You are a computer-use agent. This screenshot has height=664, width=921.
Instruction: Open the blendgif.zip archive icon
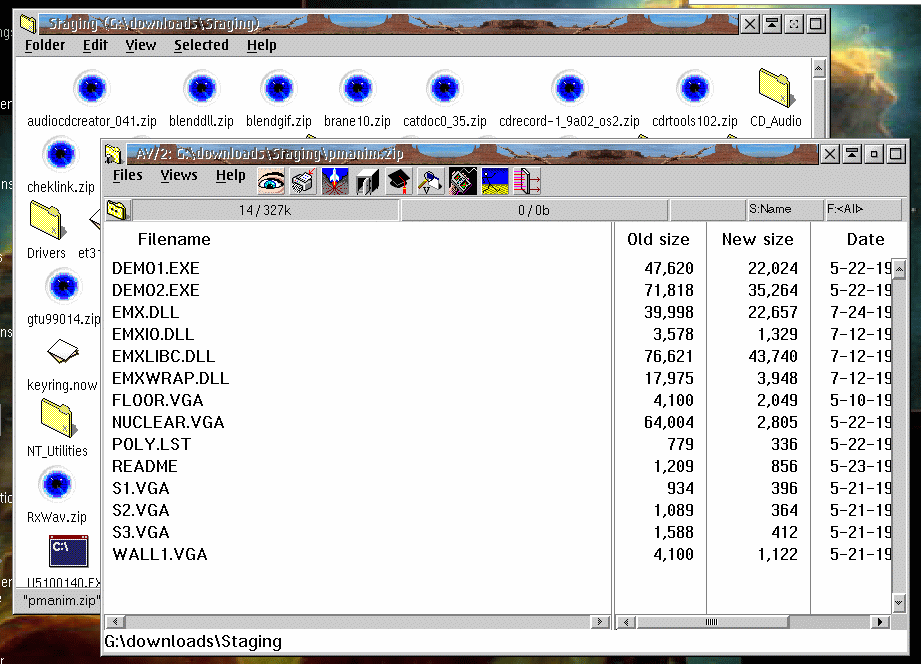[x=277, y=88]
